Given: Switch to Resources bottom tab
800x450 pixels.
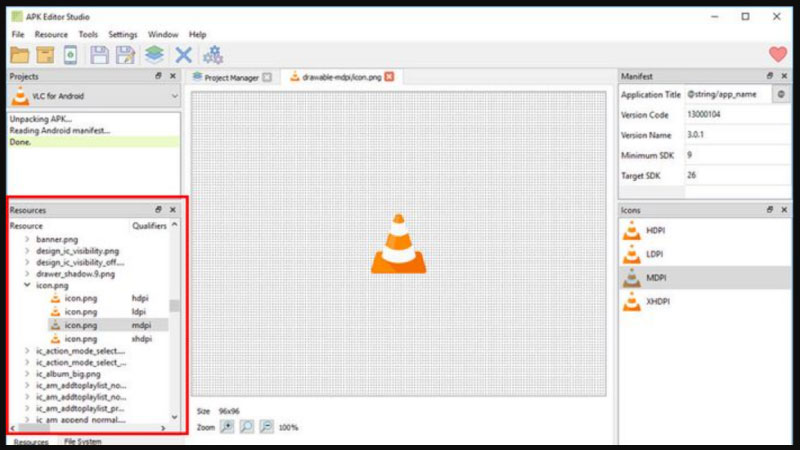Looking at the screenshot, I should tap(31, 442).
